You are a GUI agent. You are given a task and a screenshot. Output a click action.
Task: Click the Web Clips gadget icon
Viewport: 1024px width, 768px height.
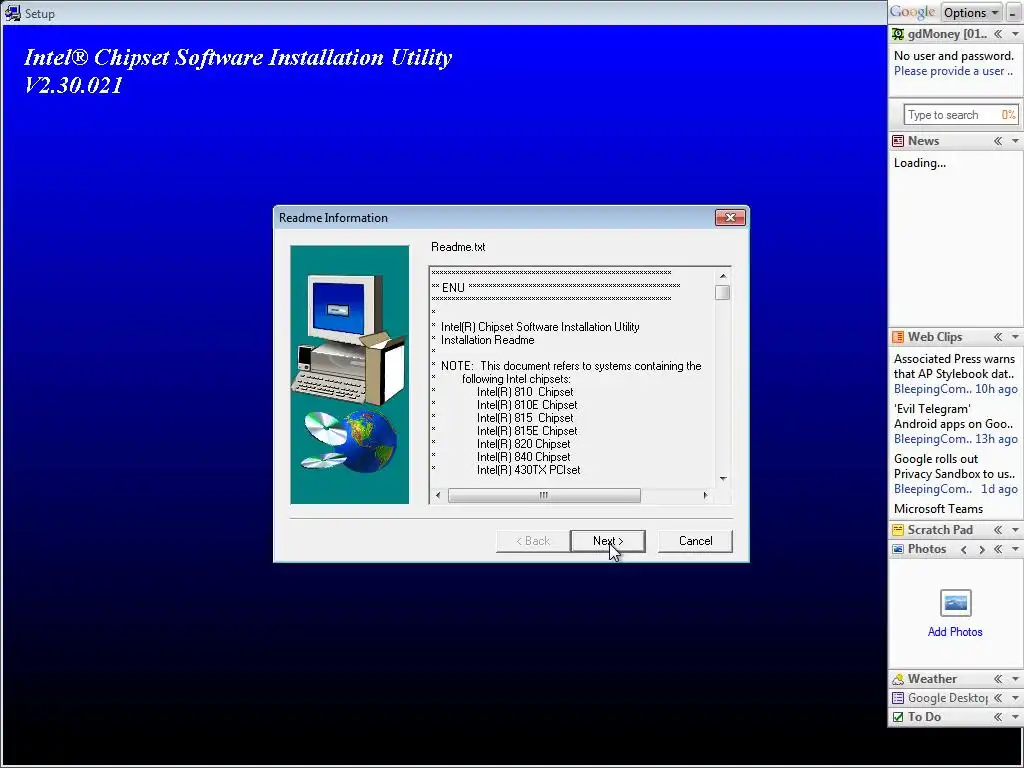pyautogui.click(x=898, y=337)
